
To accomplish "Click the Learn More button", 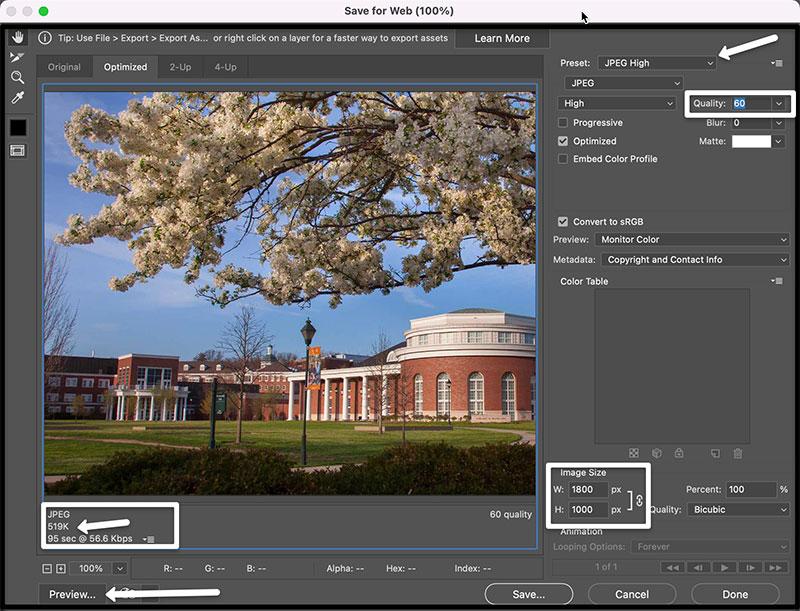I will 502,38.
